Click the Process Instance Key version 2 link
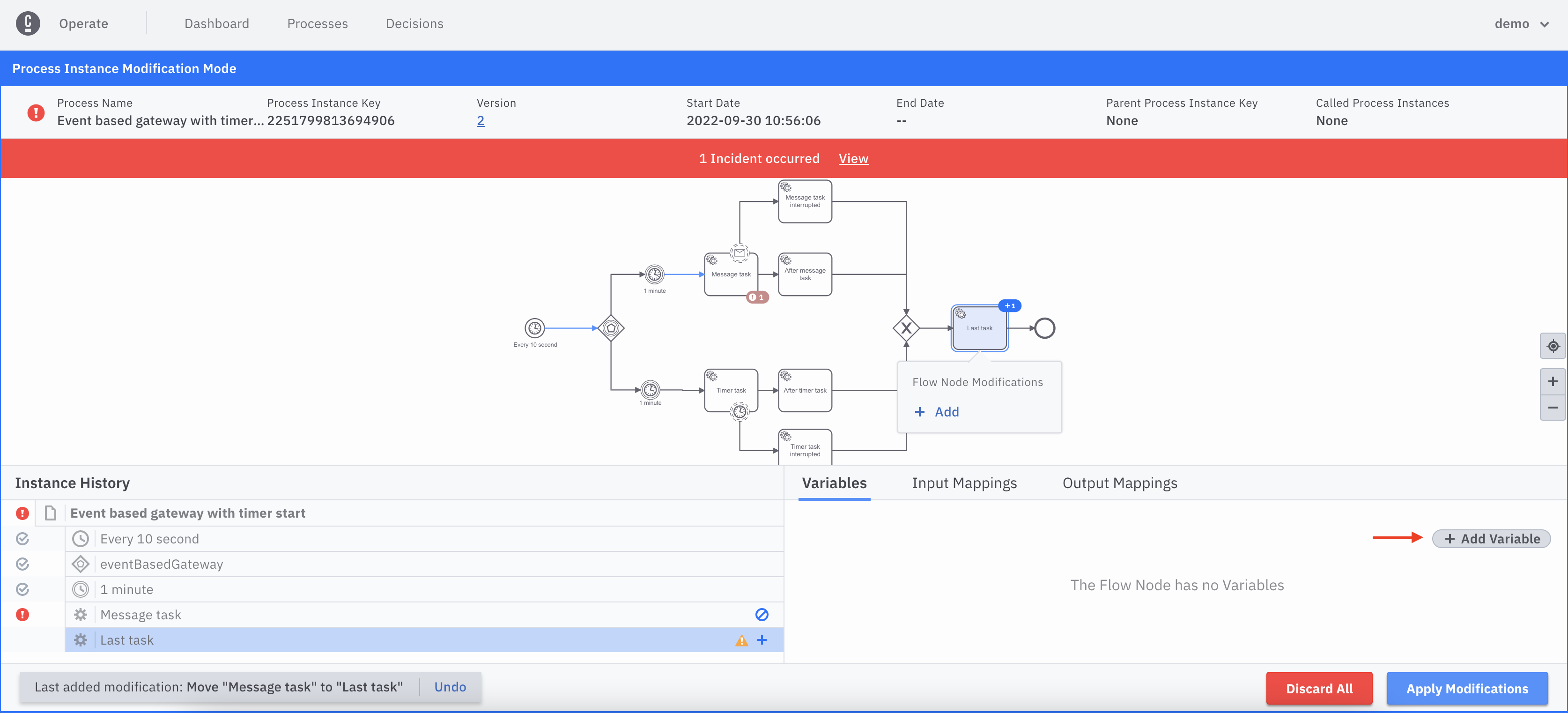This screenshot has height=713, width=1568. [x=479, y=120]
